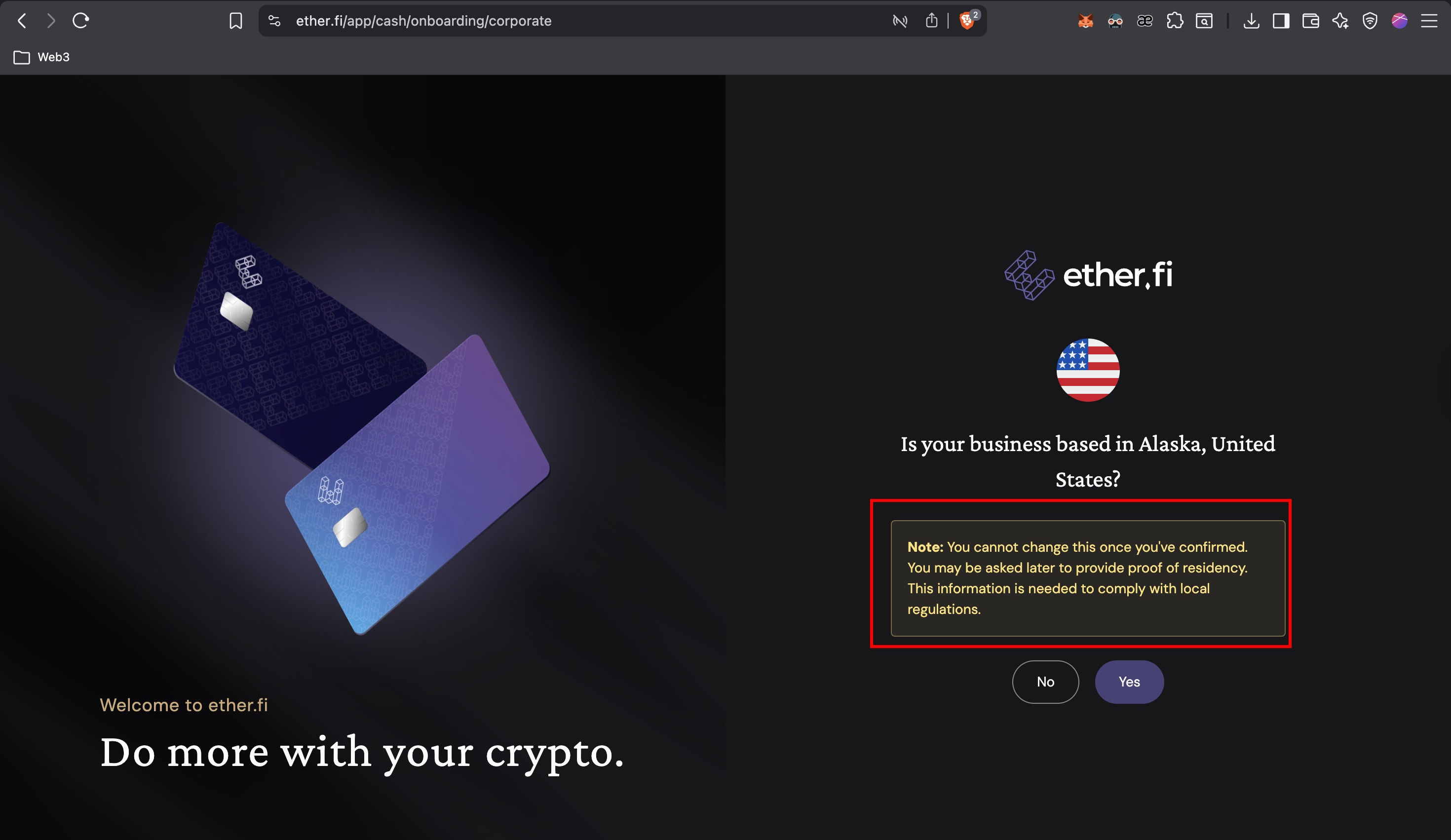
Task: Click the browser forward arrow
Action: click(51, 21)
